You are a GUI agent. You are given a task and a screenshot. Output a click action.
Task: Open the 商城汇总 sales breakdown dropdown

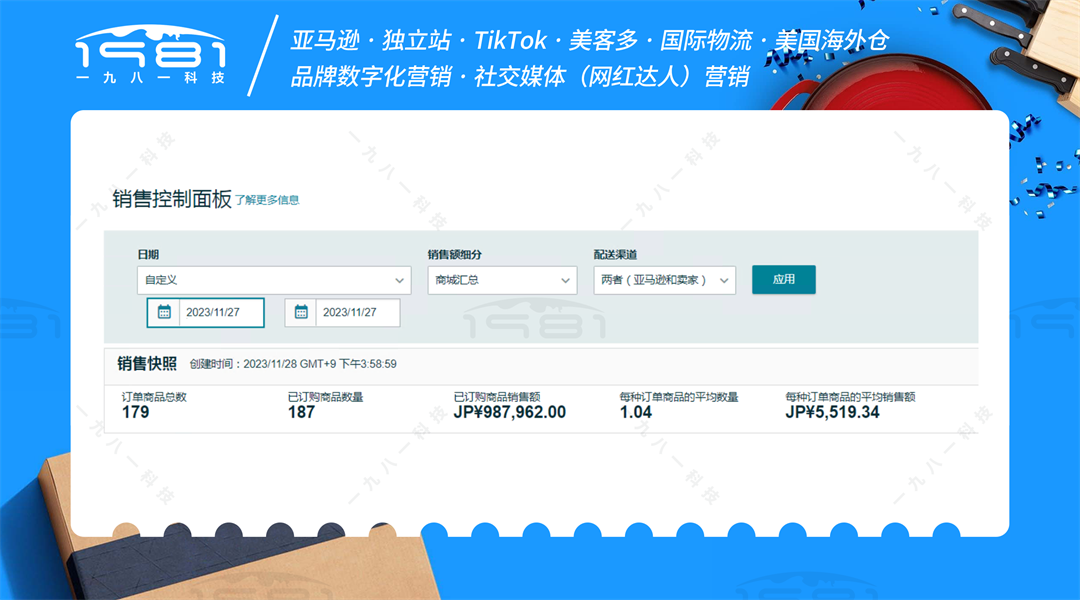pyautogui.click(x=502, y=280)
